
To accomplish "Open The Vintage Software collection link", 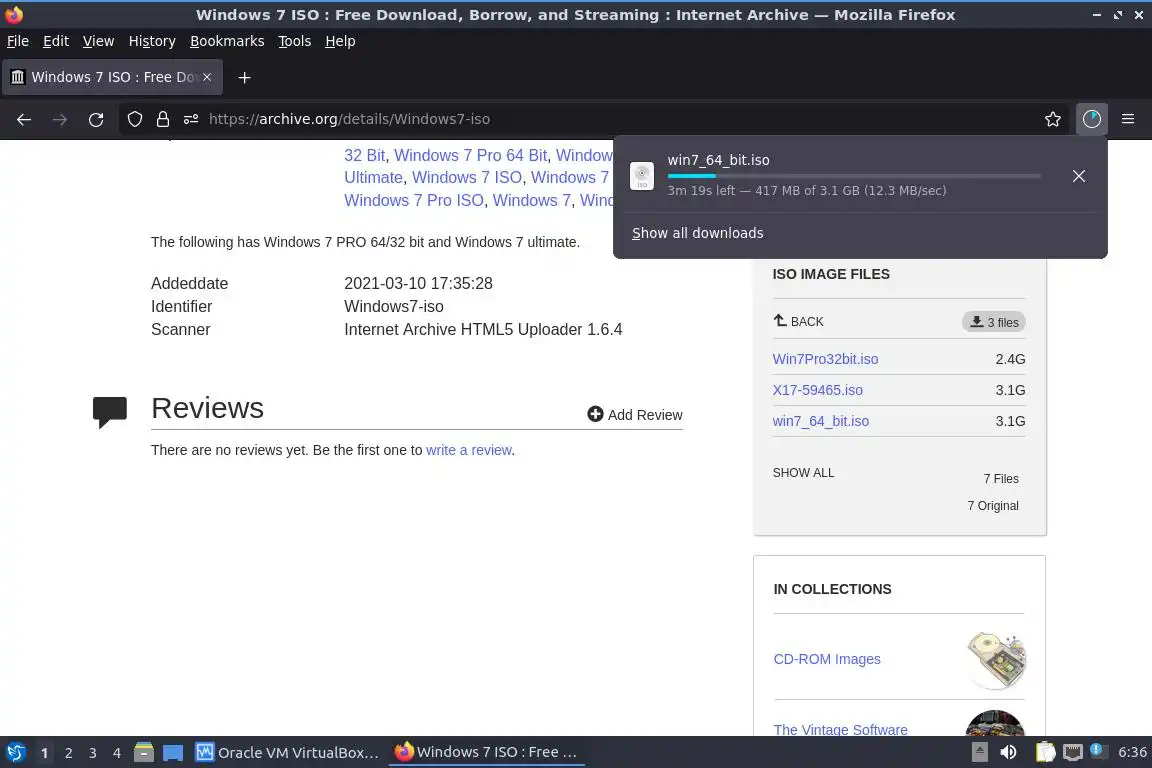I will click(x=840, y=729).
